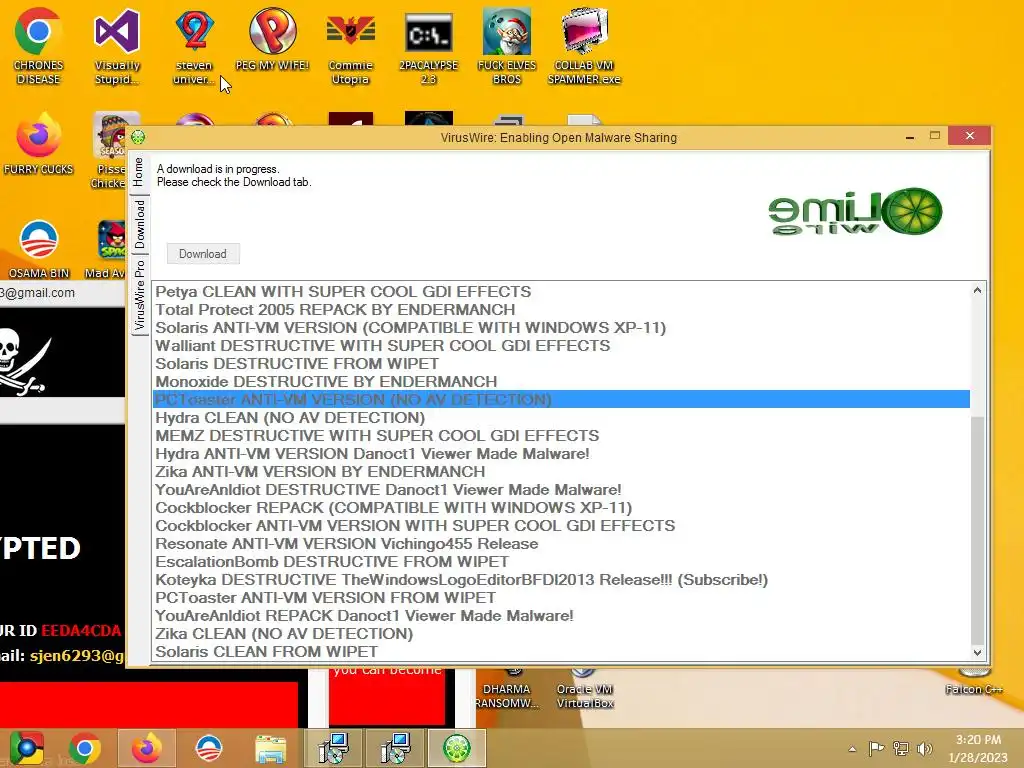Image resolution: width=1024 pixels, height=768 pixels.
Task: Select Solaris ANTI-VM VERSION (COMPATIBLE WITH WINDOWS XP-11)
Action: [x=561, y=328]
